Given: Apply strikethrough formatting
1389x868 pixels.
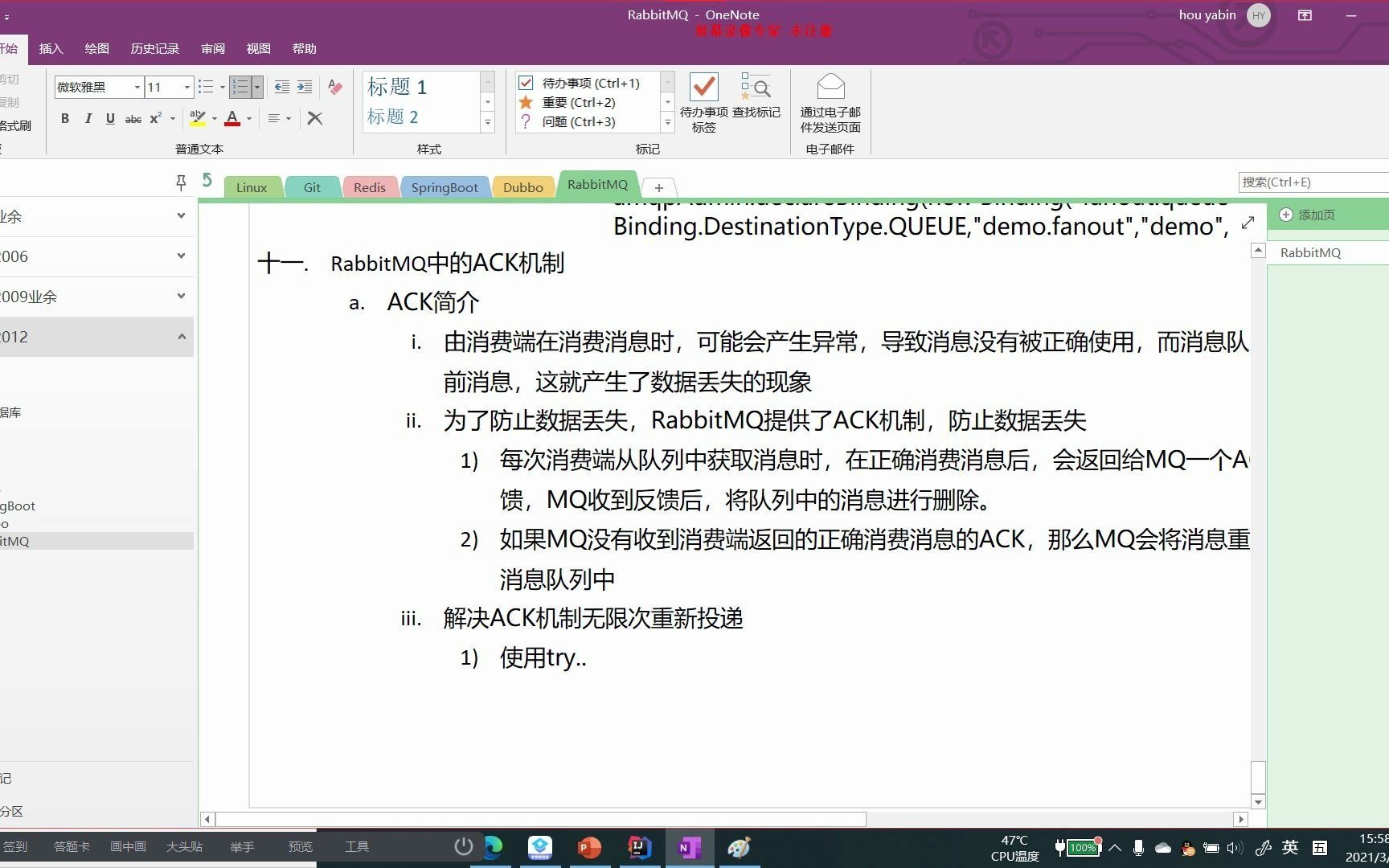Looking at the screenshot, I should tap(133, 118).
